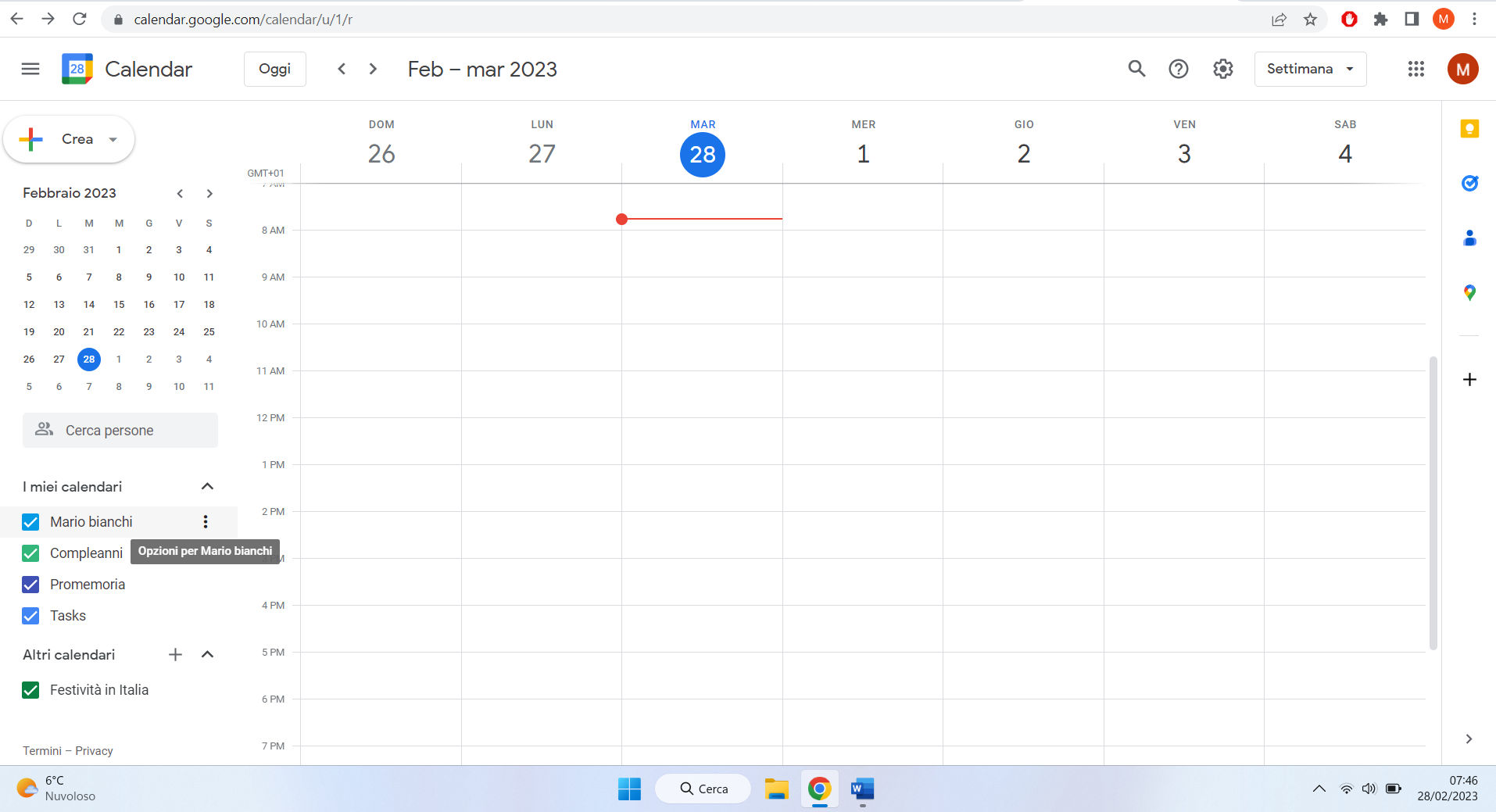Open the main hamburger menu
The width and height of the screenshot is (1496, 812).
coord(30,69)
